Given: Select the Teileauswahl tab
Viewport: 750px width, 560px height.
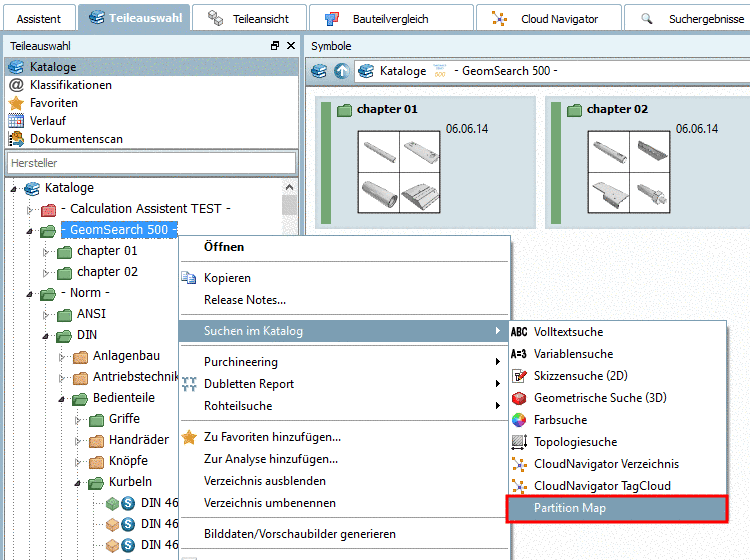Looking at the screenshot, I should [134, 18].
